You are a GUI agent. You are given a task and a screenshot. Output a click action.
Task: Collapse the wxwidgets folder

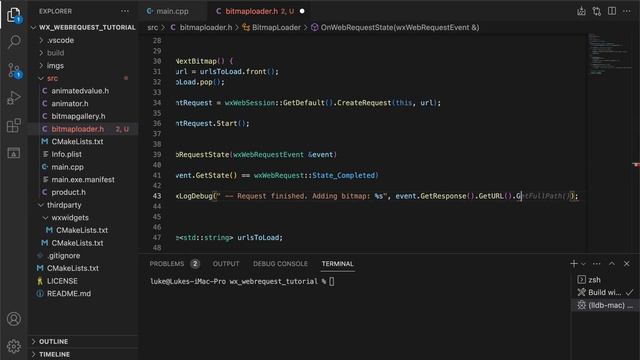[83, 218]
